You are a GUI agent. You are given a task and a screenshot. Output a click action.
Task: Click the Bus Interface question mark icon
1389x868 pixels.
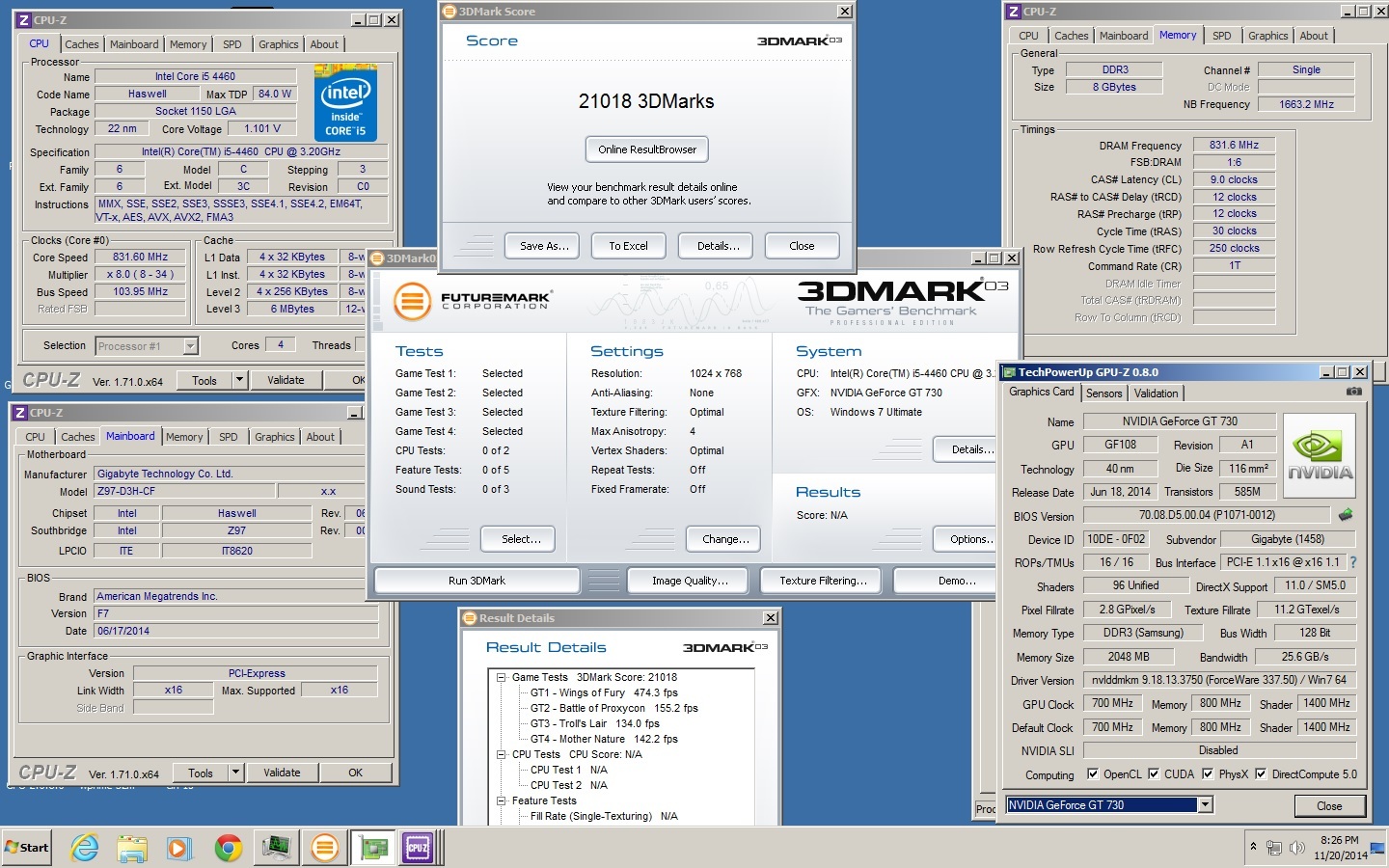[1352, 562]
